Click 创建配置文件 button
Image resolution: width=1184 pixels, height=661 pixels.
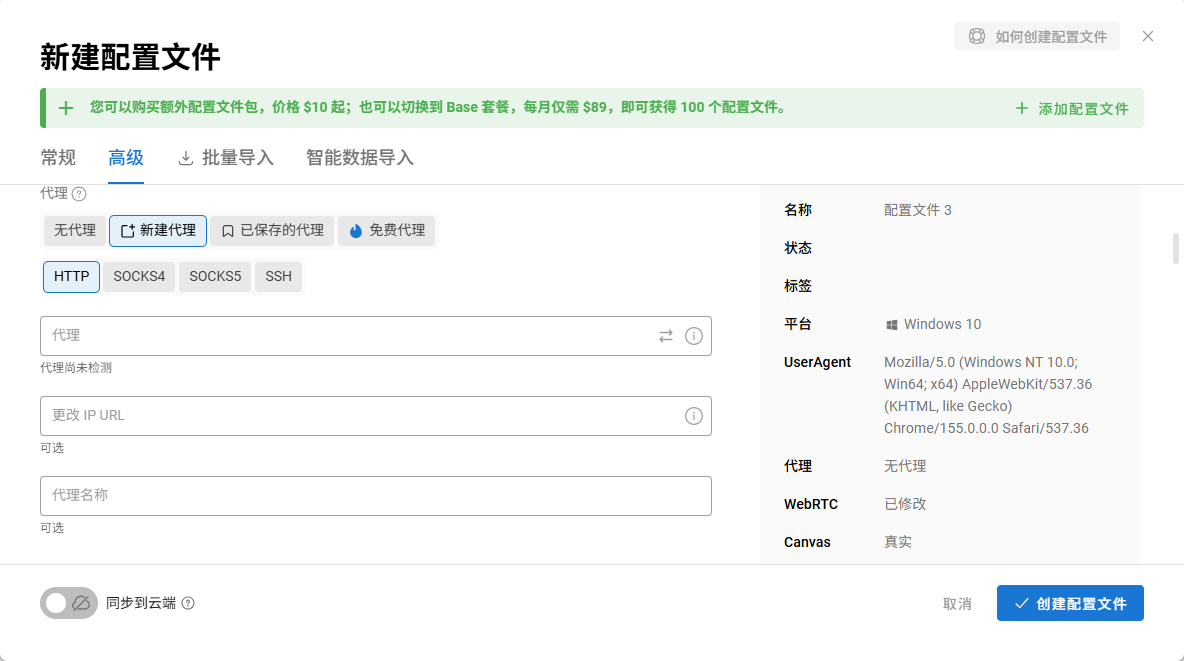pyautogui.click(x=1070, y=603)
